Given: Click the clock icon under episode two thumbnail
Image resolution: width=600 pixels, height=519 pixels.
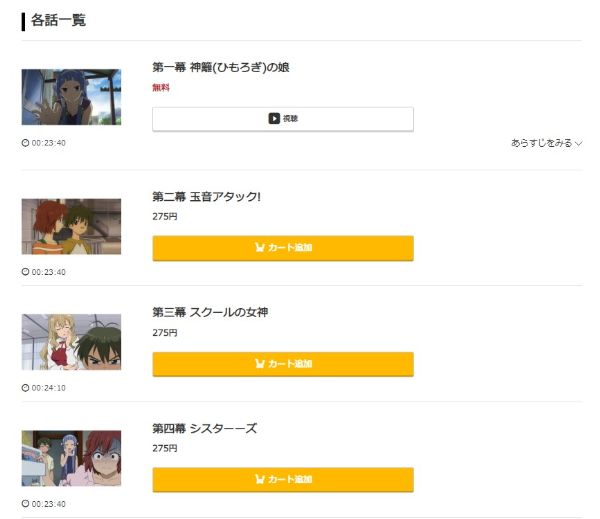Looking at the screenshot, I should (x=25, y=272).
